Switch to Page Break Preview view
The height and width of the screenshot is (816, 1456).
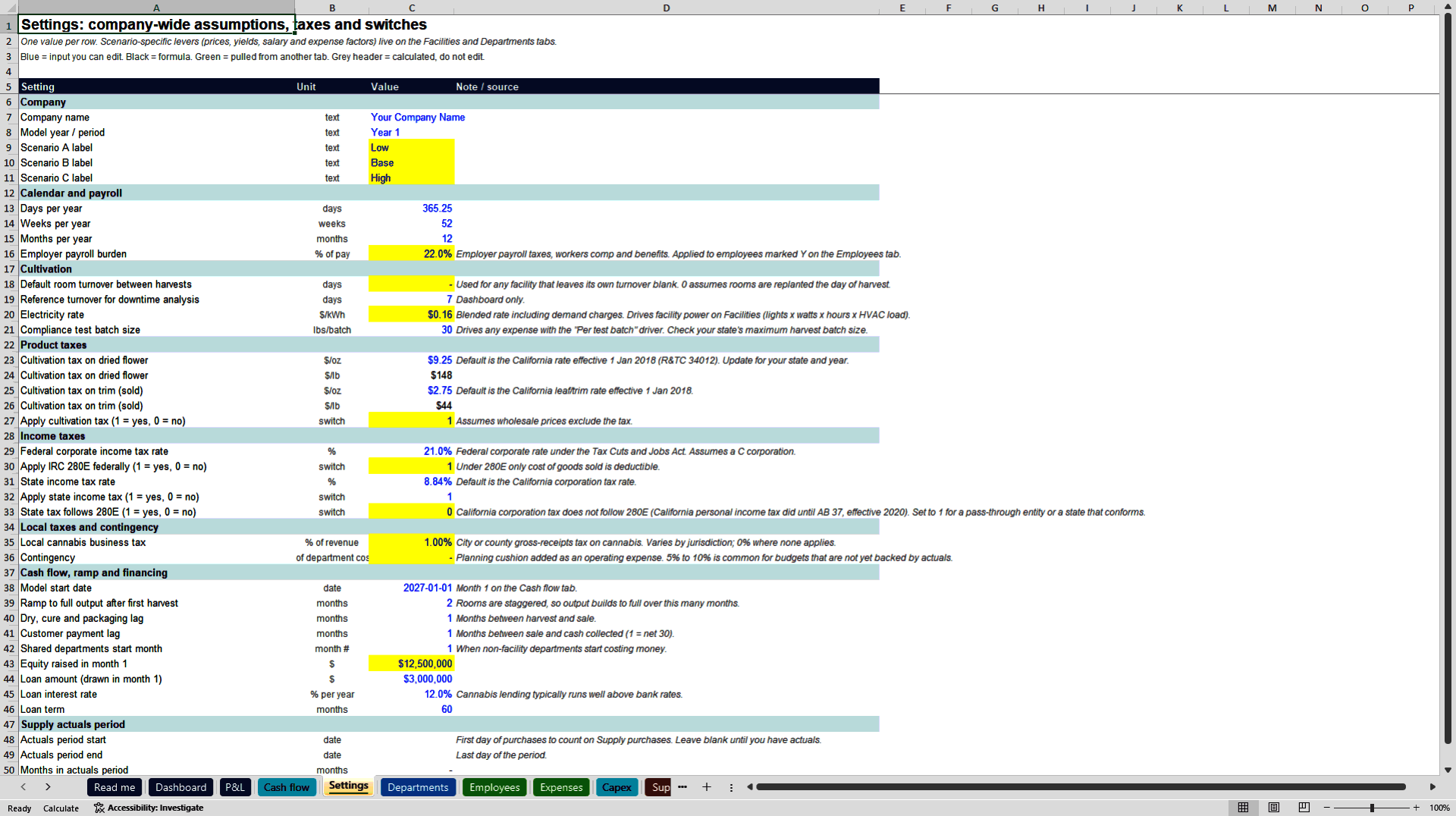(1304, 808)
